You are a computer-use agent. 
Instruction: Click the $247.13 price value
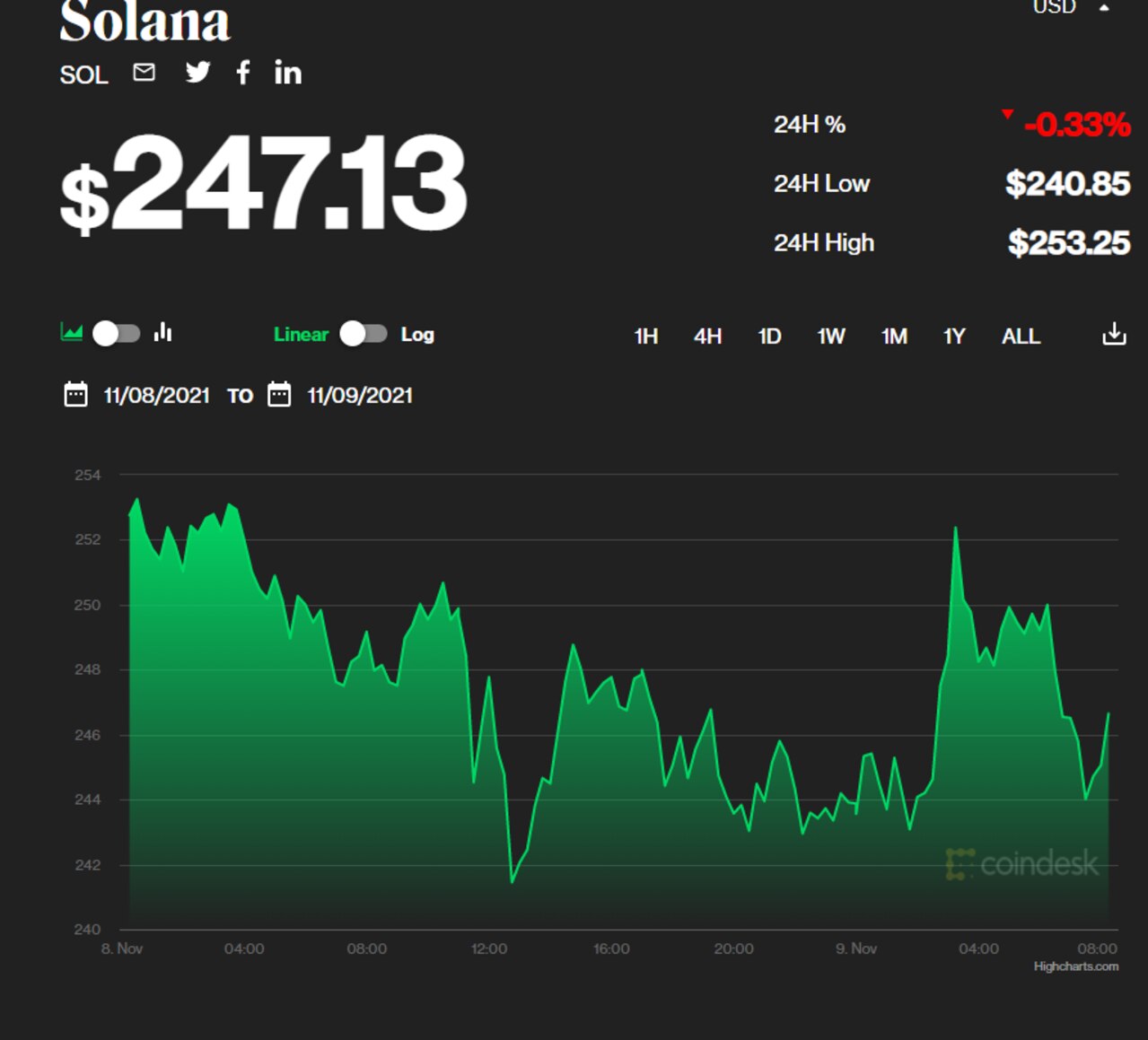click(263, 184)
